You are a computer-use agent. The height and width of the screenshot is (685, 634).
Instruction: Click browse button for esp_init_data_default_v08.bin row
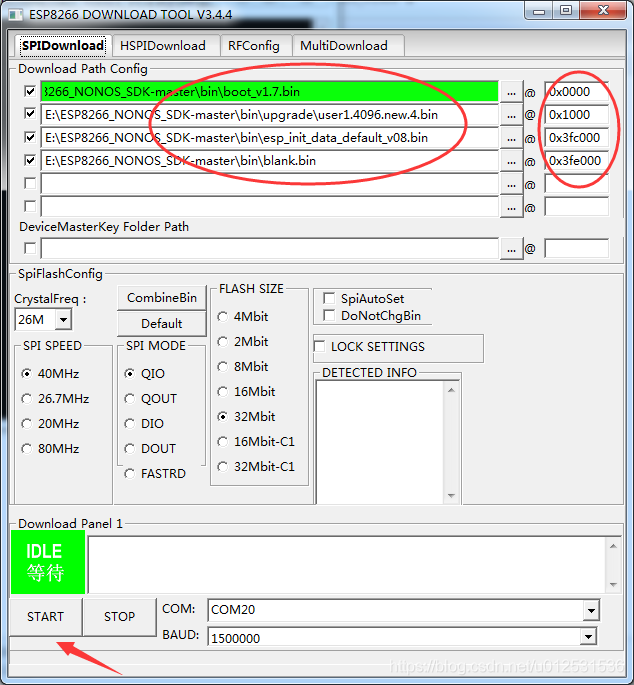coord(511,138)
